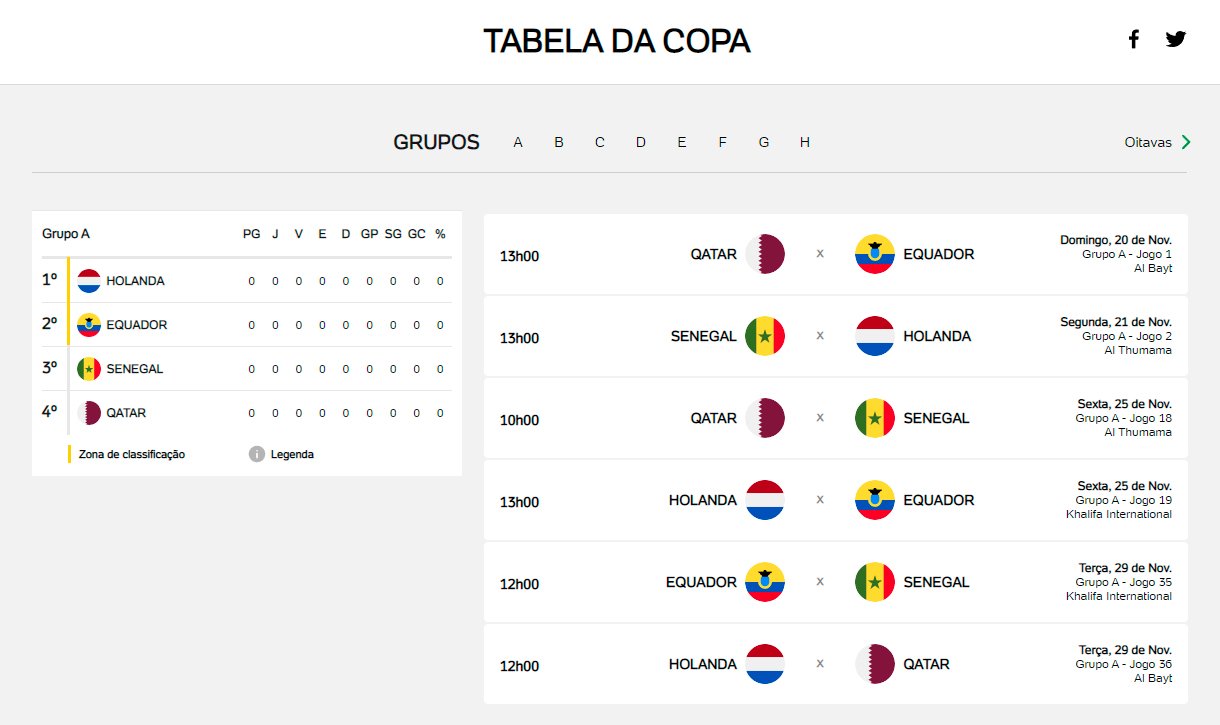The width and height of the screenshot is (1220, 725).
Task: Share page via Facebook icon
Action: tap(1133, 40)
